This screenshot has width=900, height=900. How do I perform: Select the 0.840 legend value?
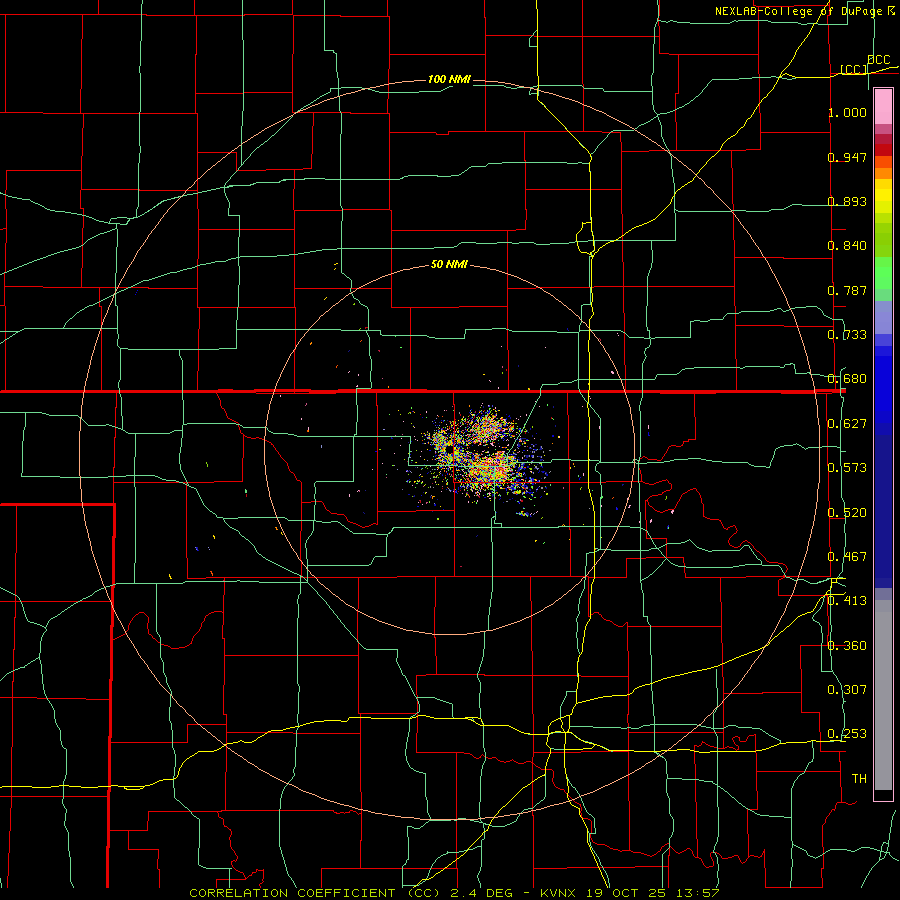point(847,245)
